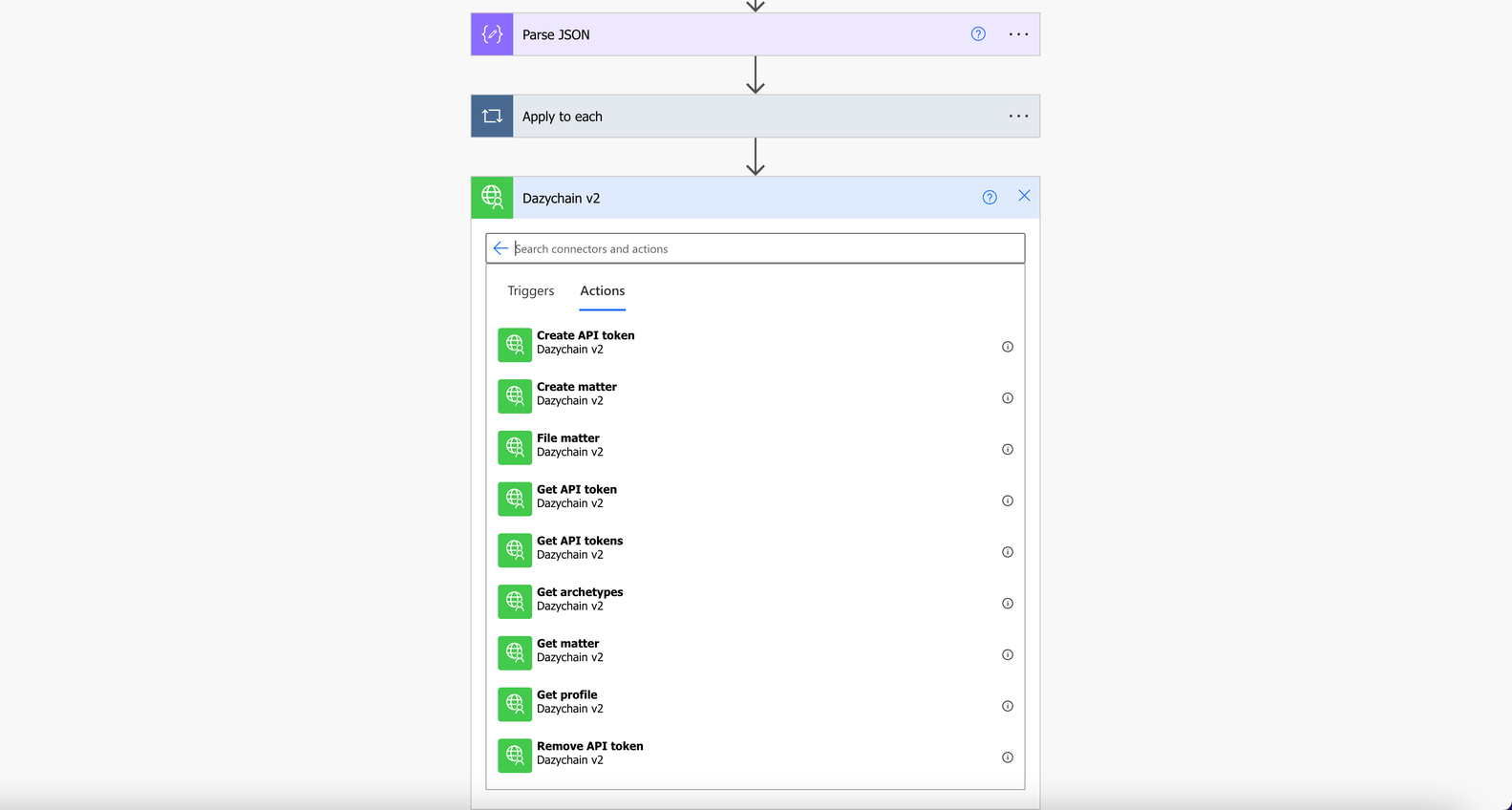Select the Create API token action
The width and height of the screenshot is (1512, 810).
tap(756, 344)
